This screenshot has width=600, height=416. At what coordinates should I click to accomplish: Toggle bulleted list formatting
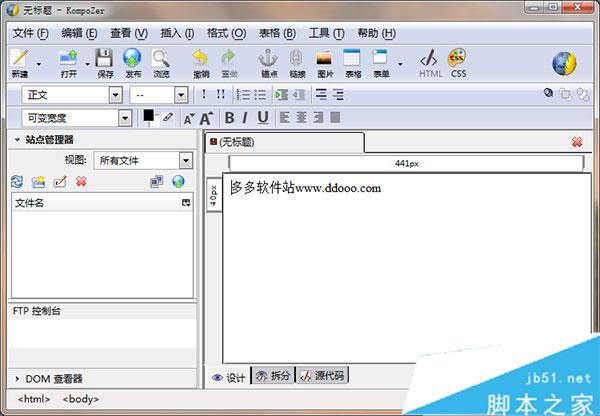click(260, 95)
